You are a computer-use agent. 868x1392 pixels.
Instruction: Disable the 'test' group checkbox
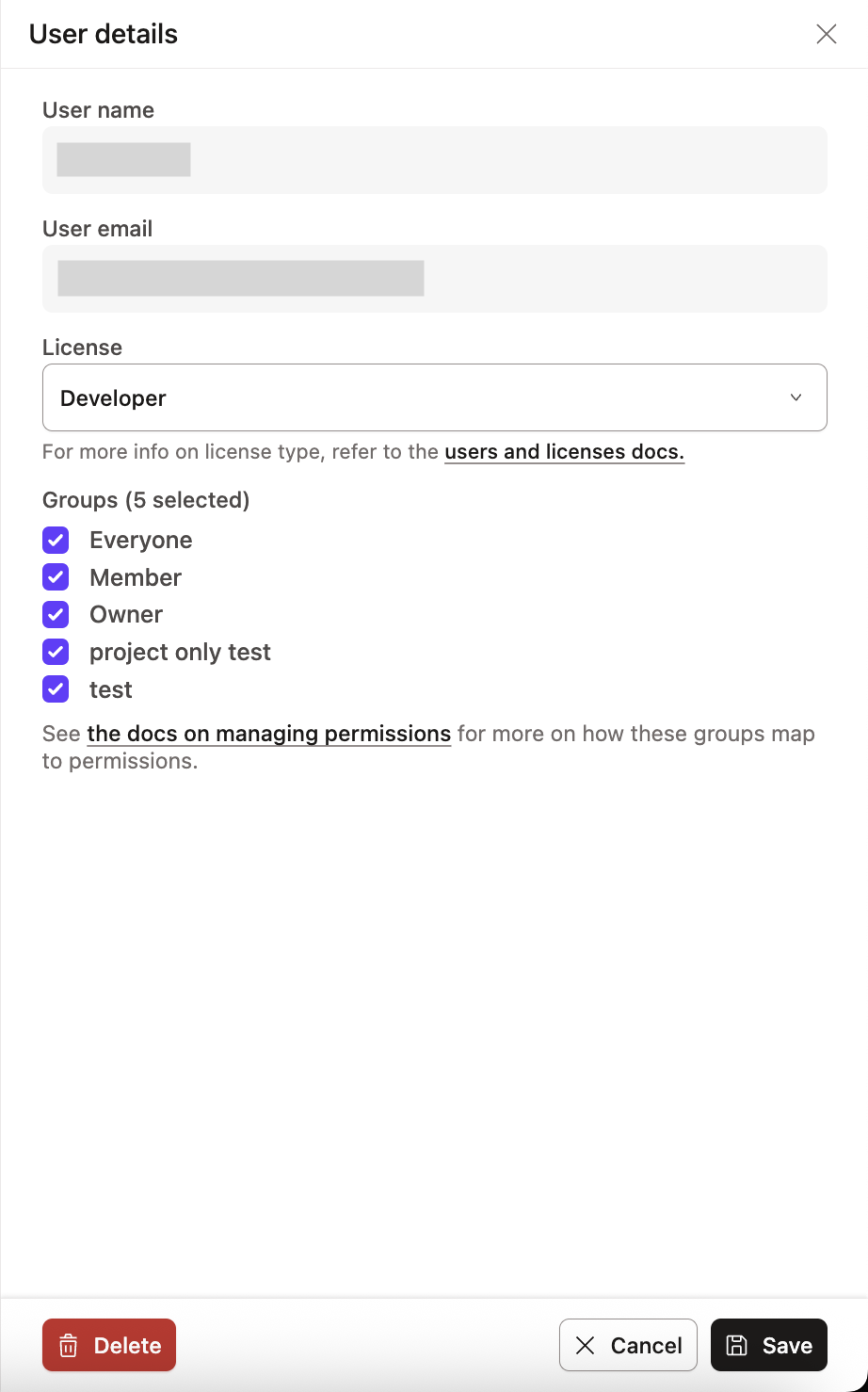click(x=56, y=689)
